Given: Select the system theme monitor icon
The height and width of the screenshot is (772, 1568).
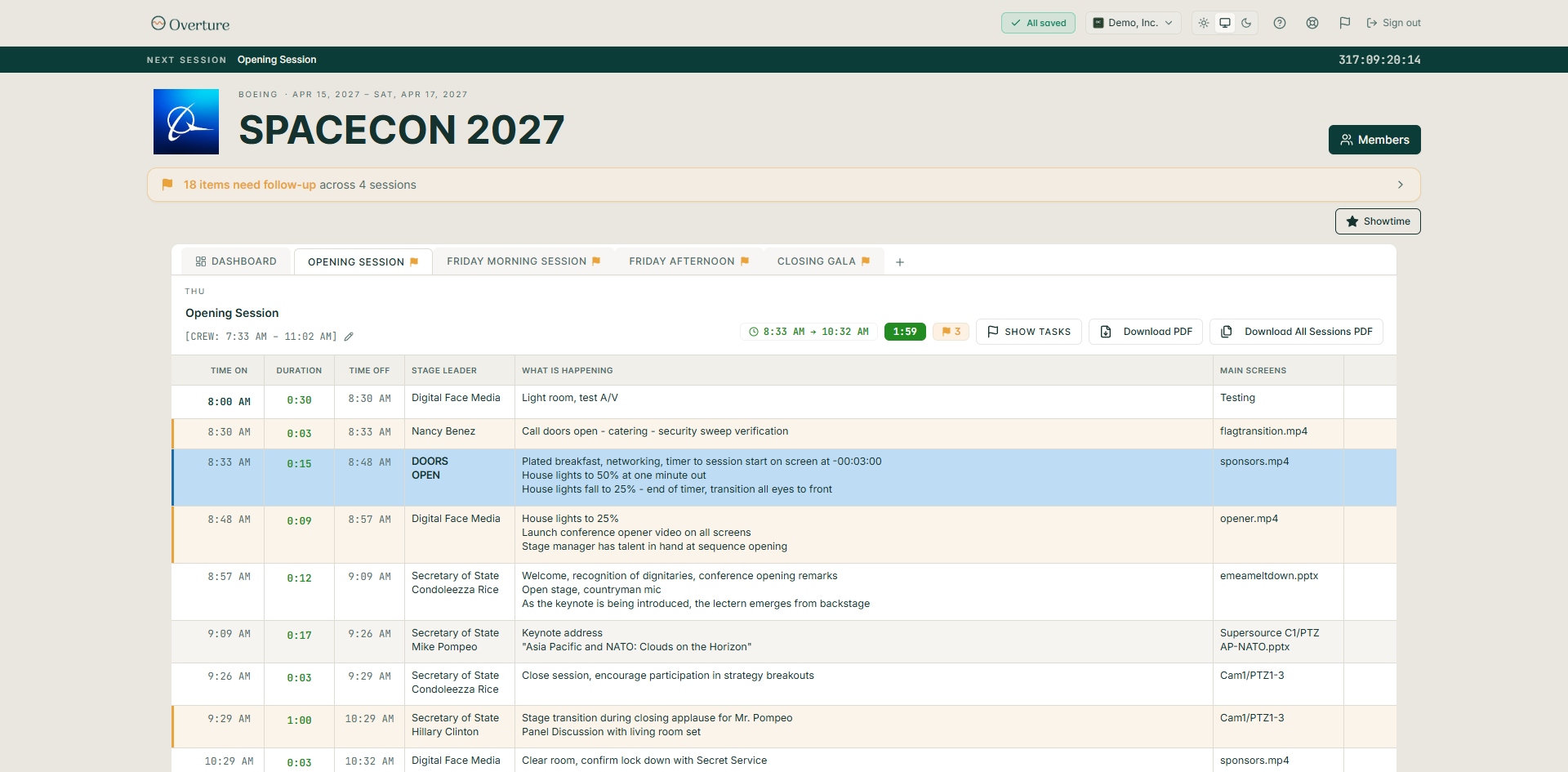Looking at the screenshot, I should 1225,23.
